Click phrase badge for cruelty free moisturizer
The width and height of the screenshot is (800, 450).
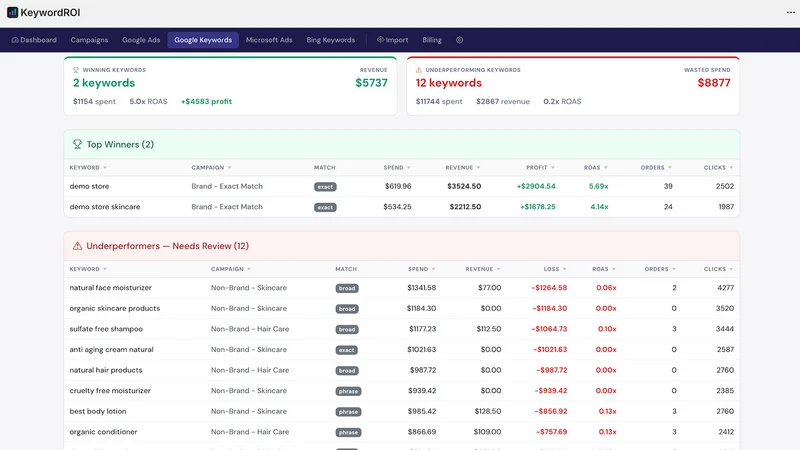point(348,391)
